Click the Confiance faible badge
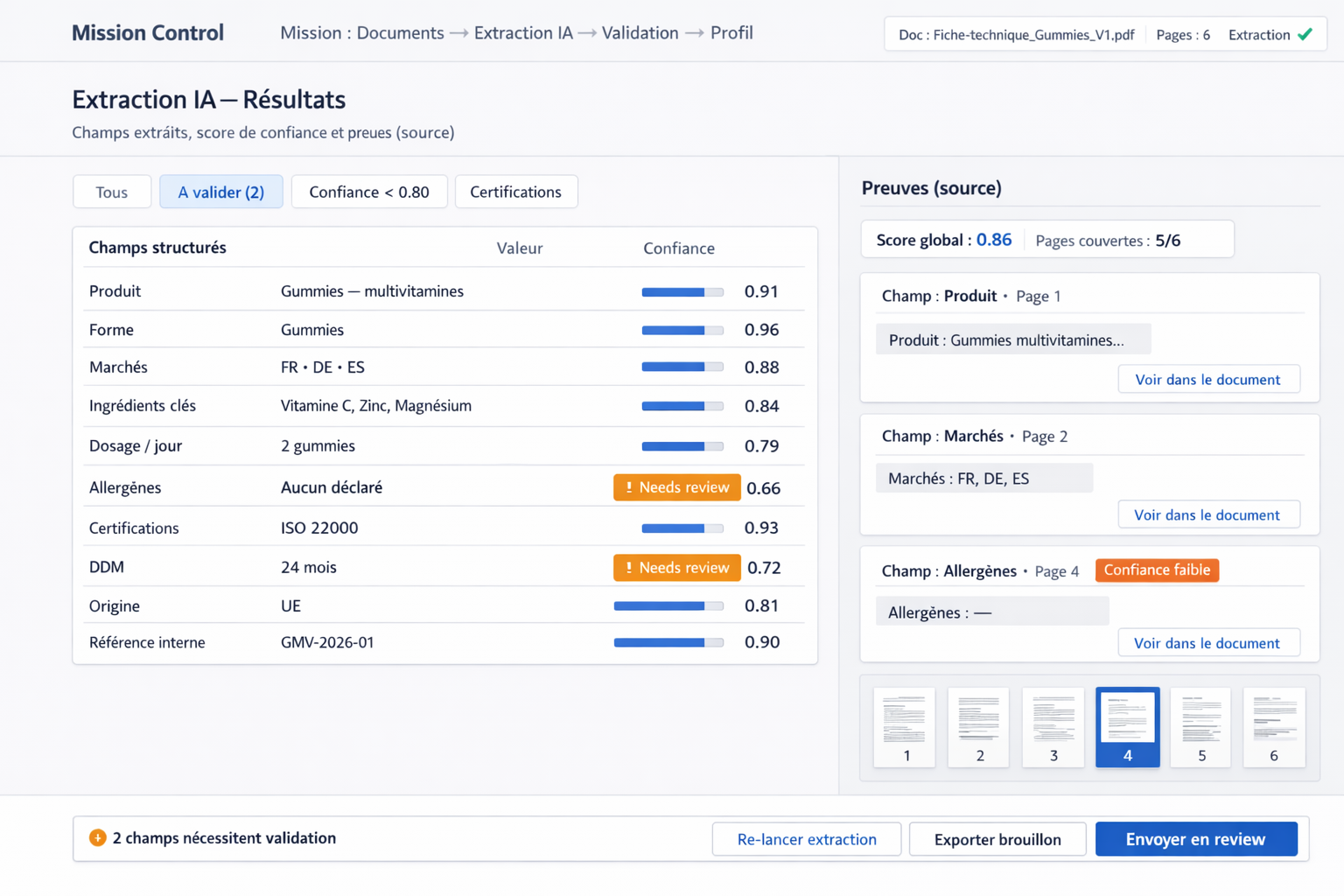 [x=1156, y=570]
